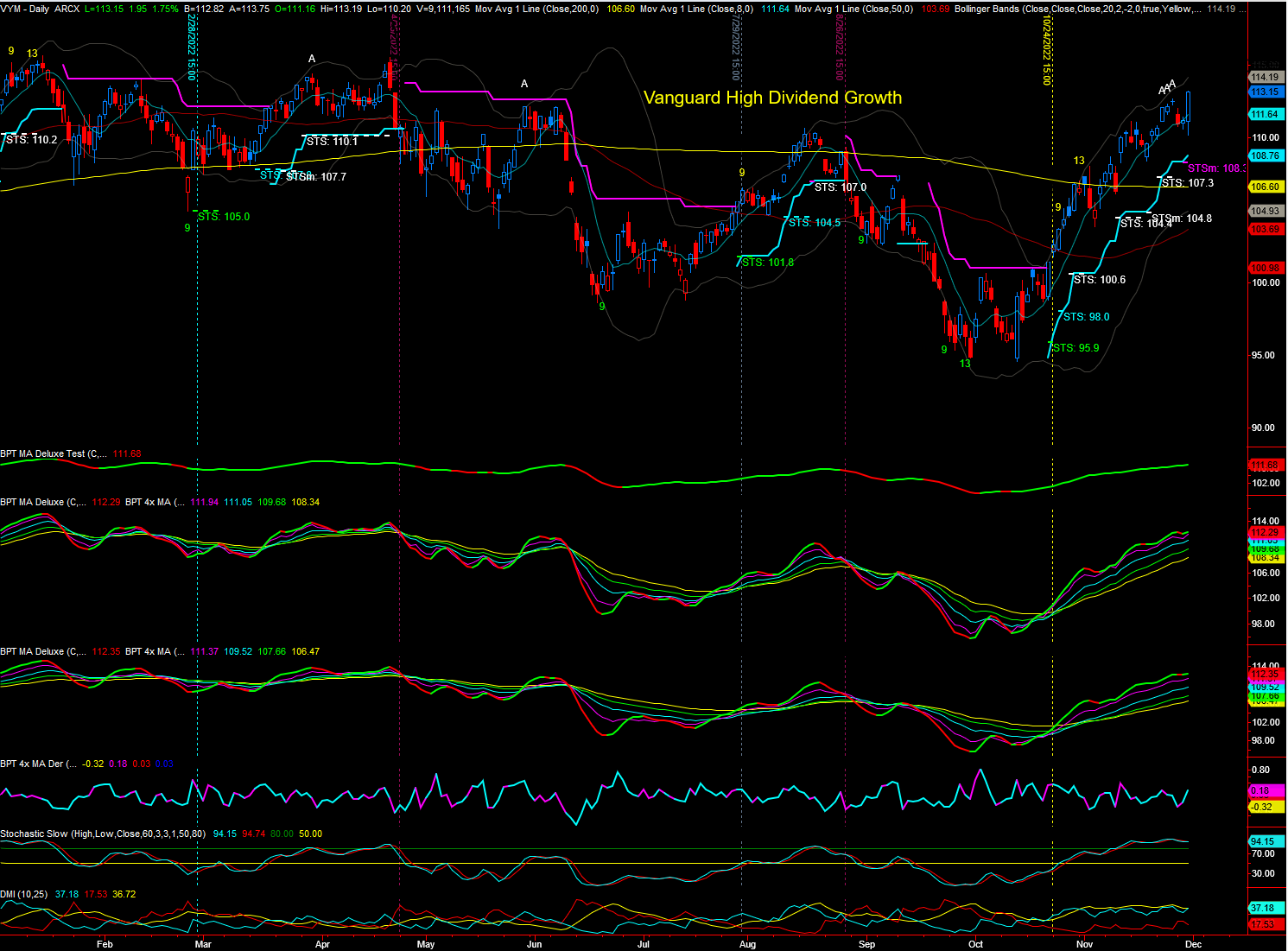
Task: Open Mov Avg 1 Line (Close,50,0) label
Action: coord(853,9)
